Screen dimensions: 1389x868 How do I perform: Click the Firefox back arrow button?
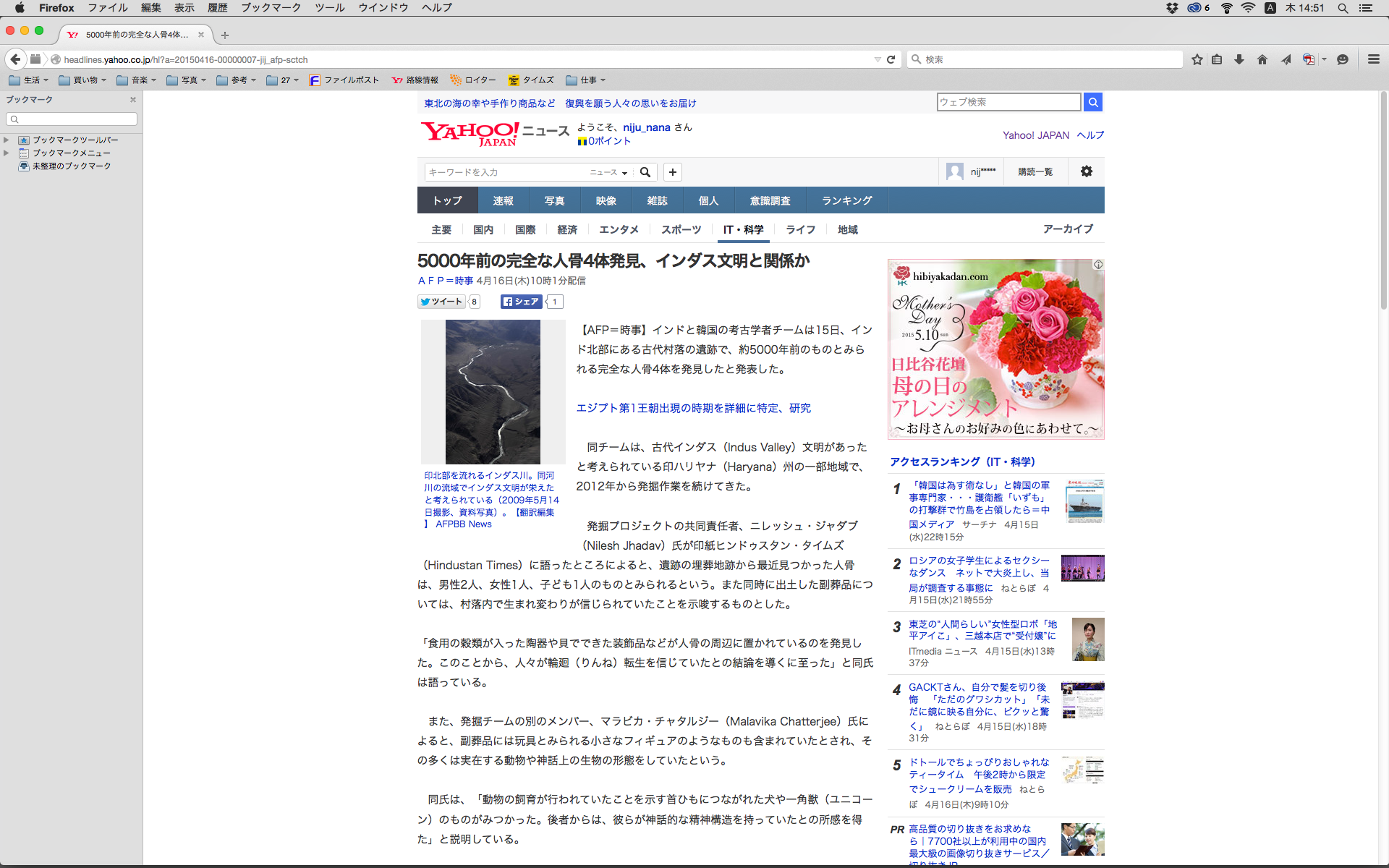click(x=15, y=59)
